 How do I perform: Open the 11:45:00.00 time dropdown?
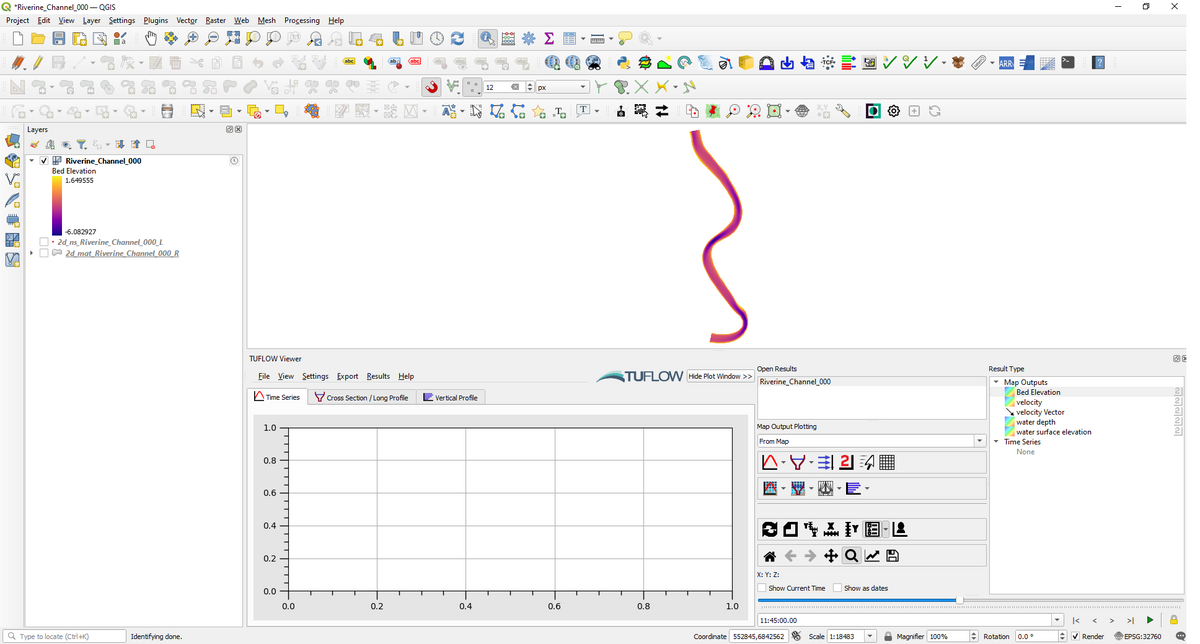(x=1058, y=621)
